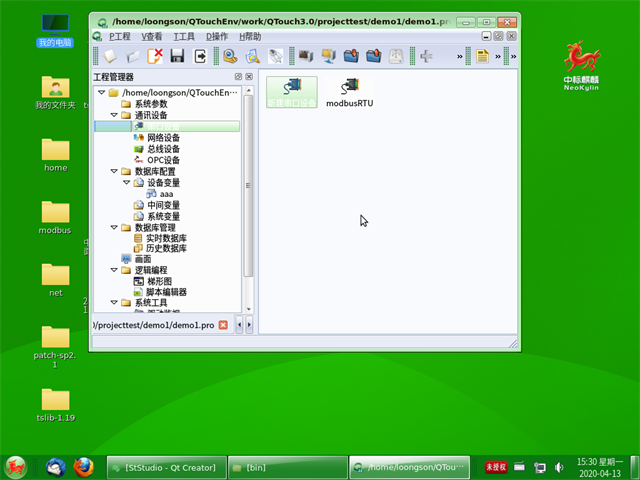The width and height of the screenshot is (640, 480).
Task: Click 新建串口设备 icon in main pane
Action: [x=292, y=92]
